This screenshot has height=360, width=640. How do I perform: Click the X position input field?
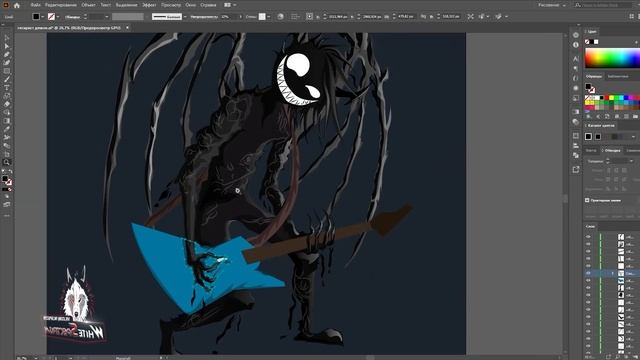tap(337, 17)
